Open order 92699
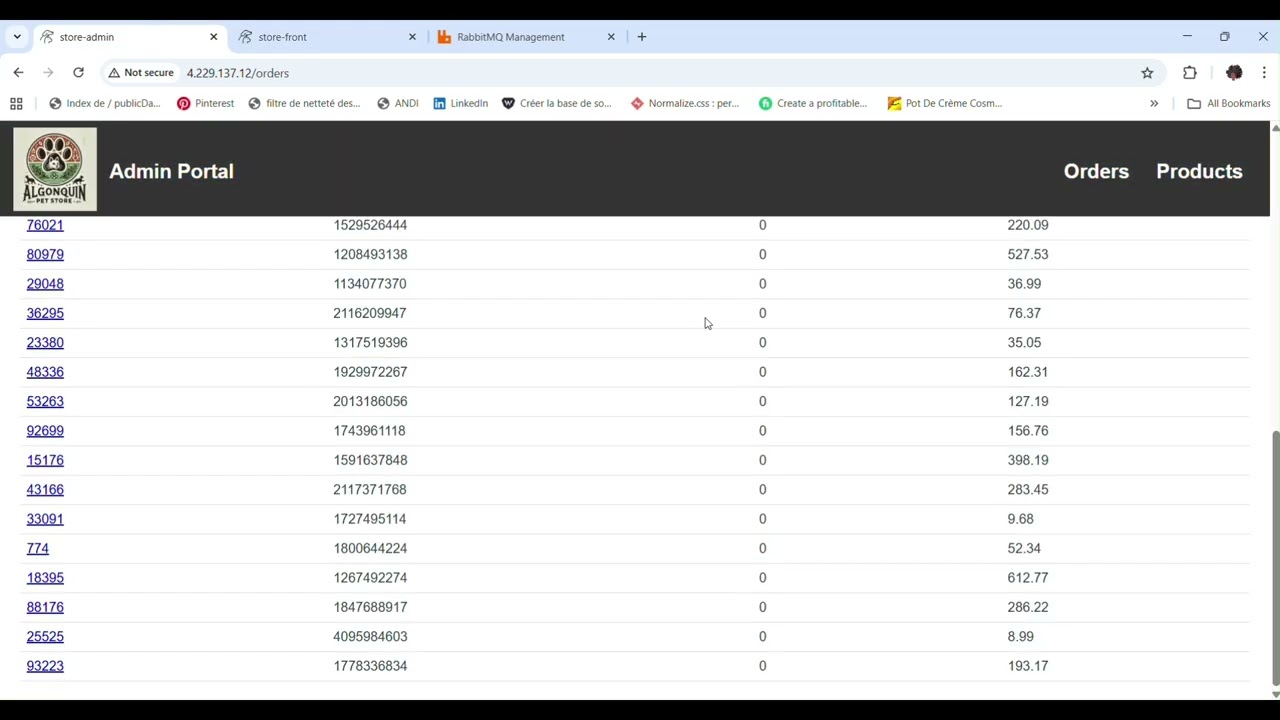The width and height of the screenshot is (1280, 720). tap(45, 431)
